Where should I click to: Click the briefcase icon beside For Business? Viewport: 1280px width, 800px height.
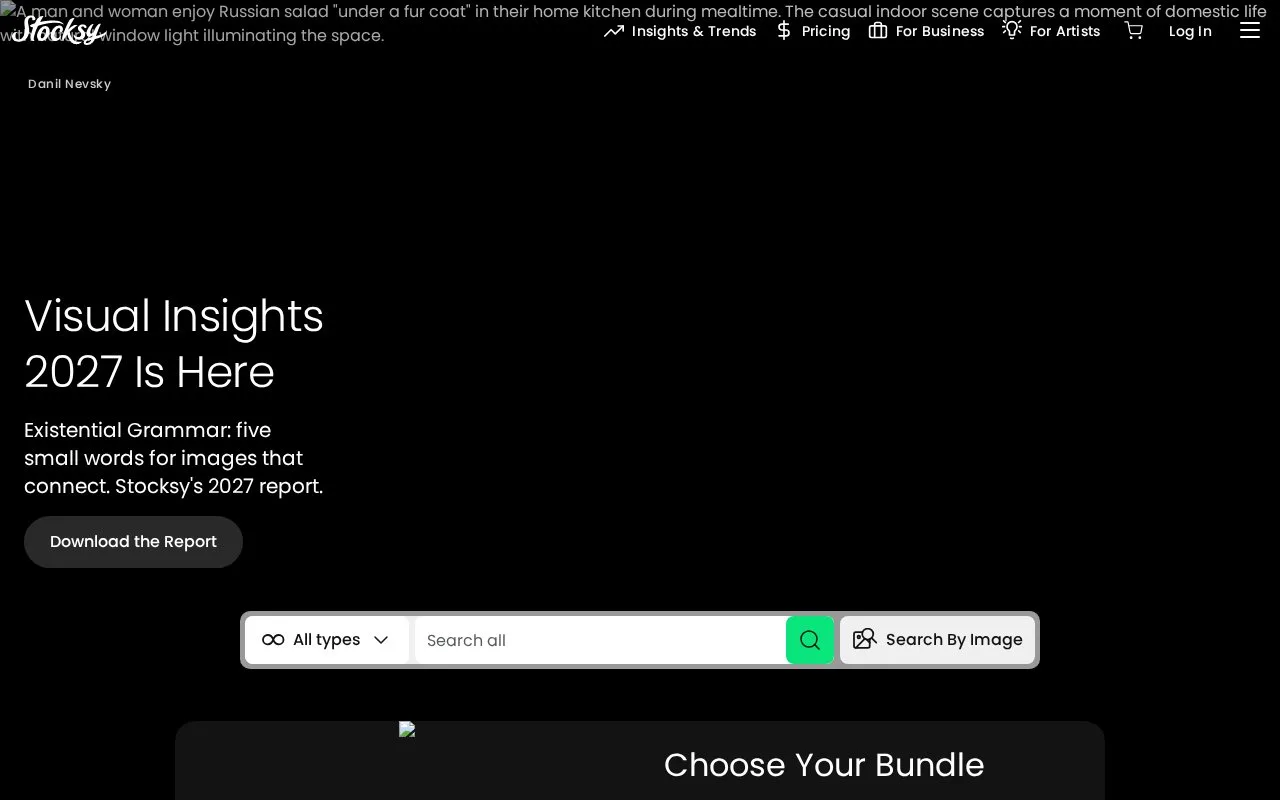(878, 31)
